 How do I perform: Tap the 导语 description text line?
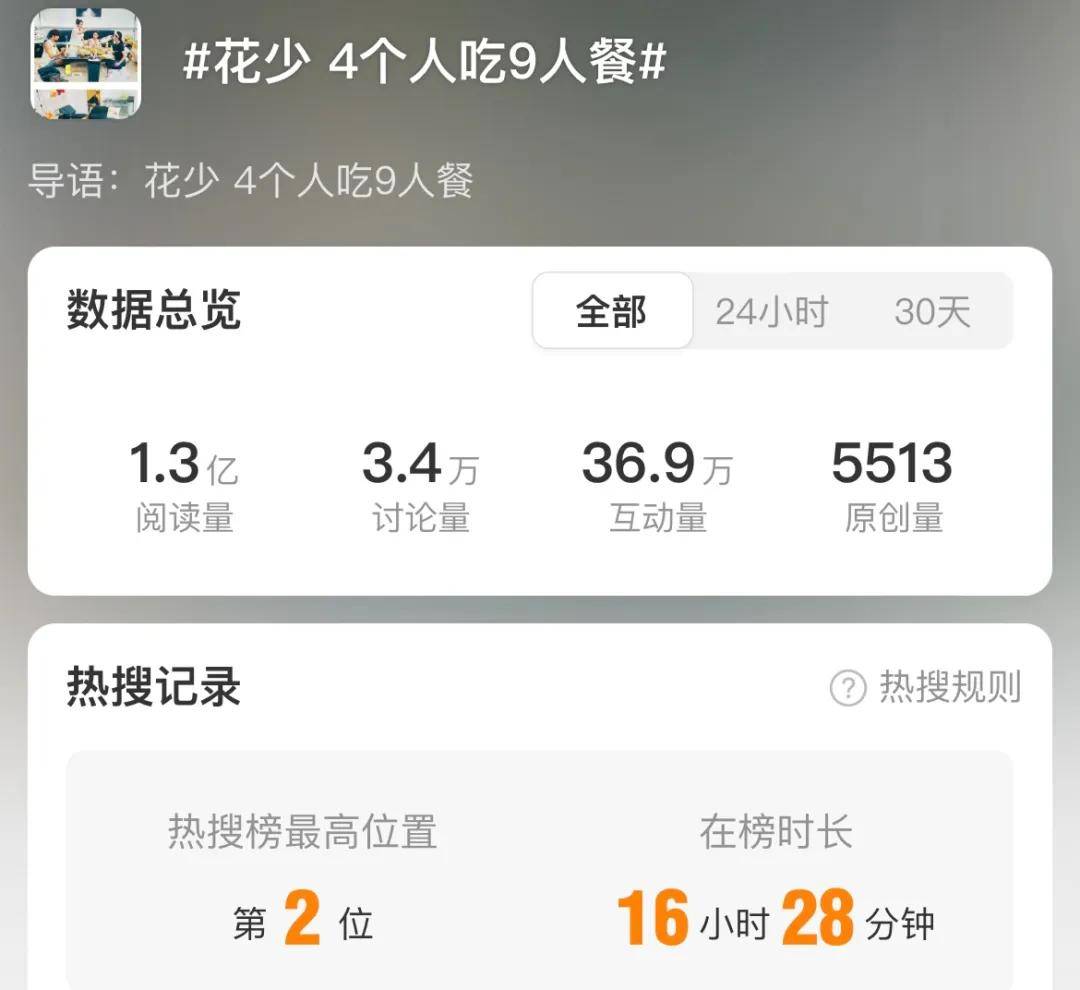[x=251, y=181]
